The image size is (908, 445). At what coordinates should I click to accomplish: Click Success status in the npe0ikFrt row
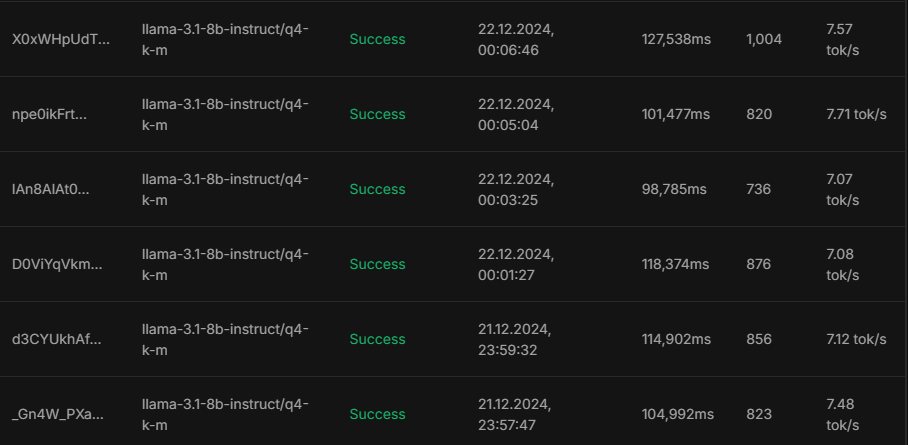377,114
